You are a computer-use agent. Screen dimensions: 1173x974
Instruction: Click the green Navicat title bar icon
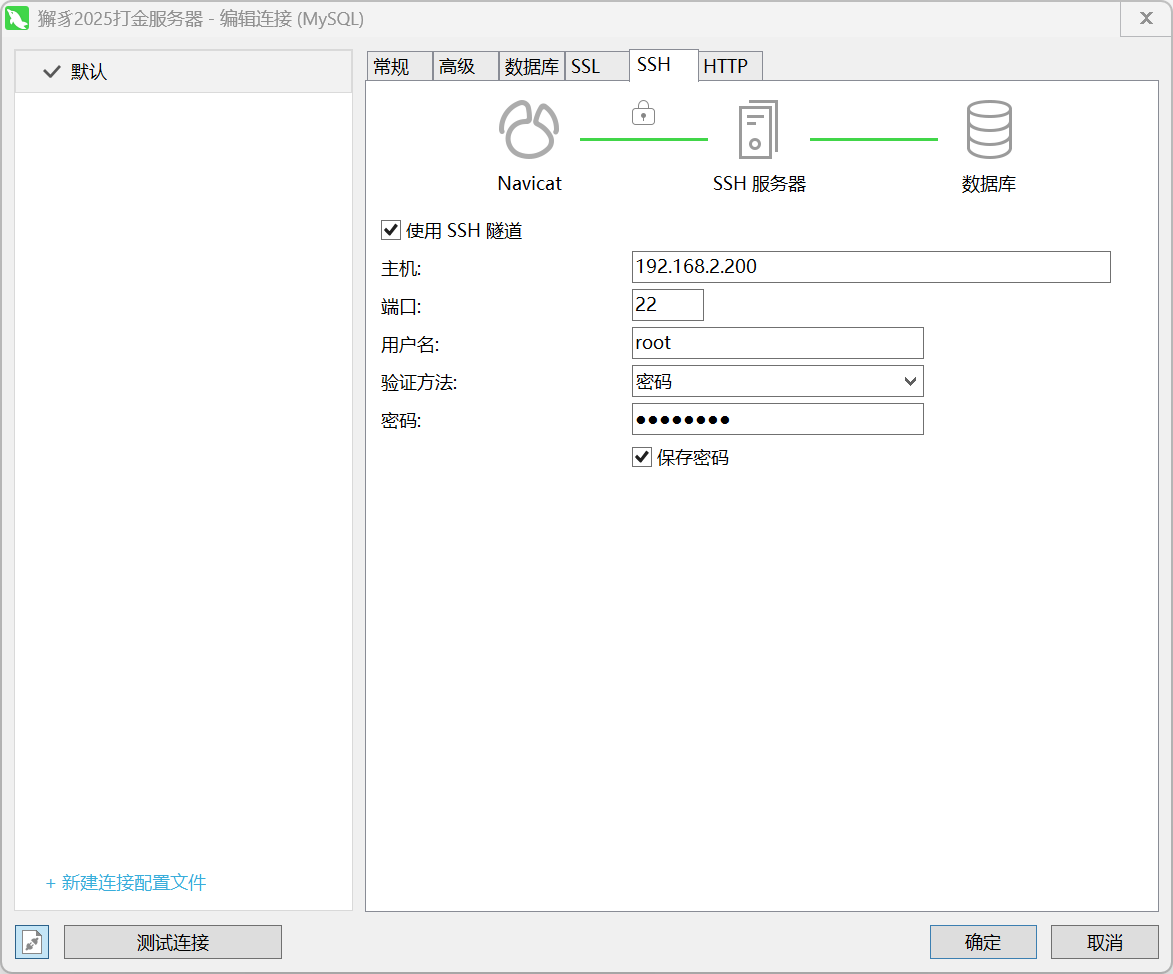tap(17, 19)
